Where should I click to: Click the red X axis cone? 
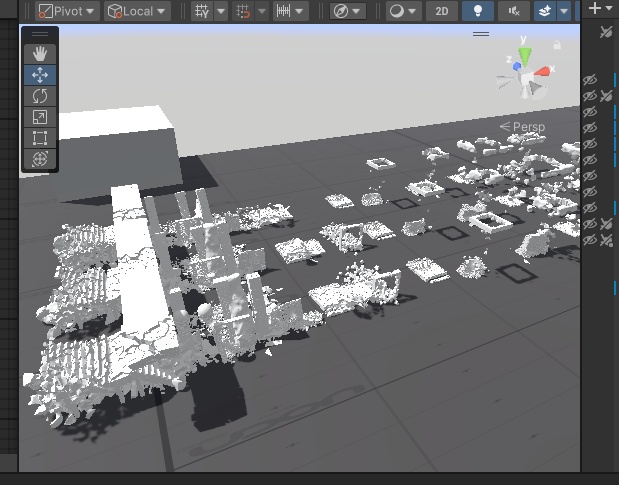pos(542,71)
